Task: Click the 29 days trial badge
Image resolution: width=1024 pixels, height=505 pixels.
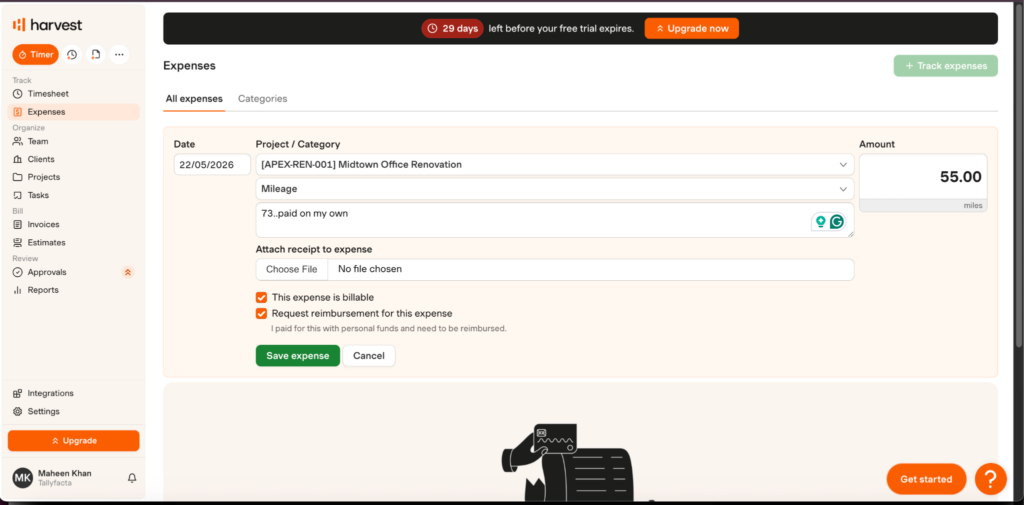Action: click(452, 29)
